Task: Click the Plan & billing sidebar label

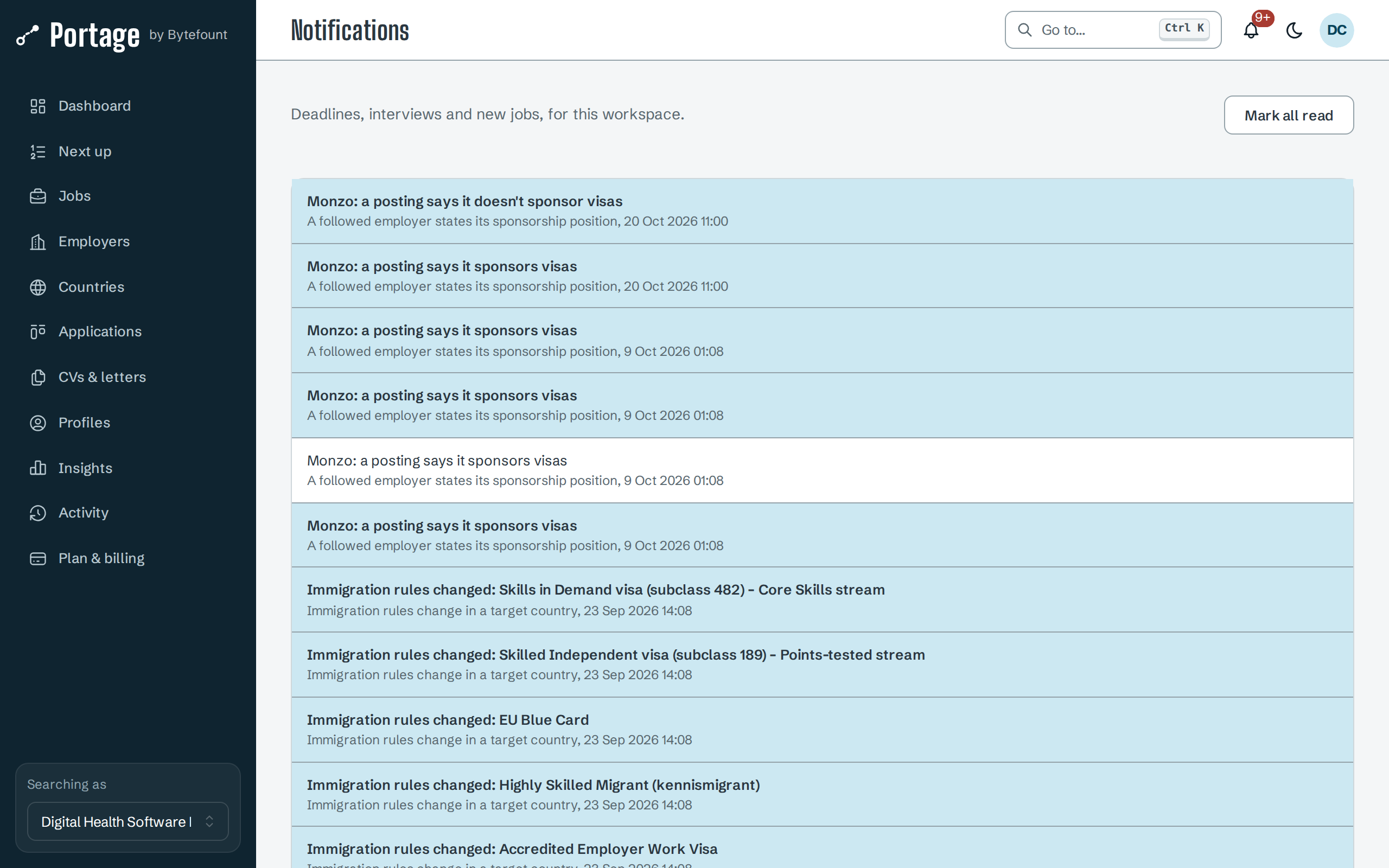Action: tap(101, 558)
